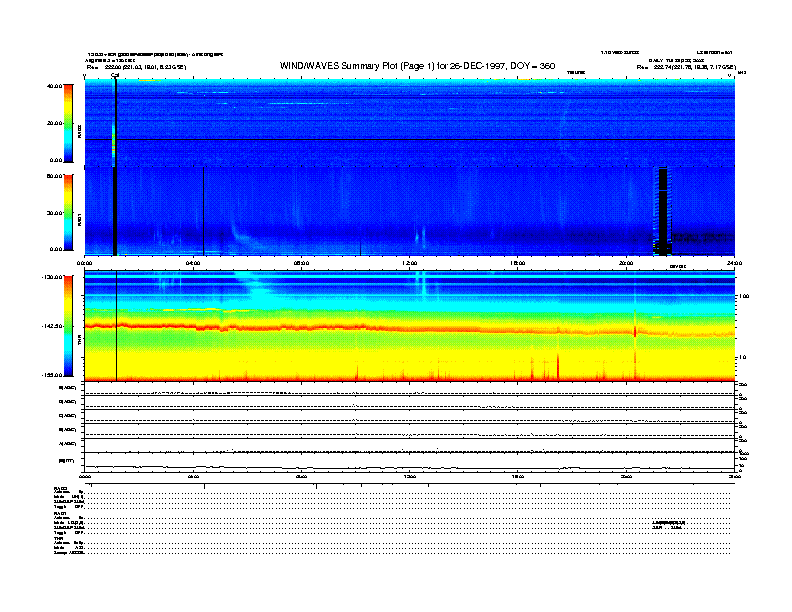Click the 60.00 color scale label
This screenshot has height=612, width=792.
pyautogui.click(x=54, y=176)
